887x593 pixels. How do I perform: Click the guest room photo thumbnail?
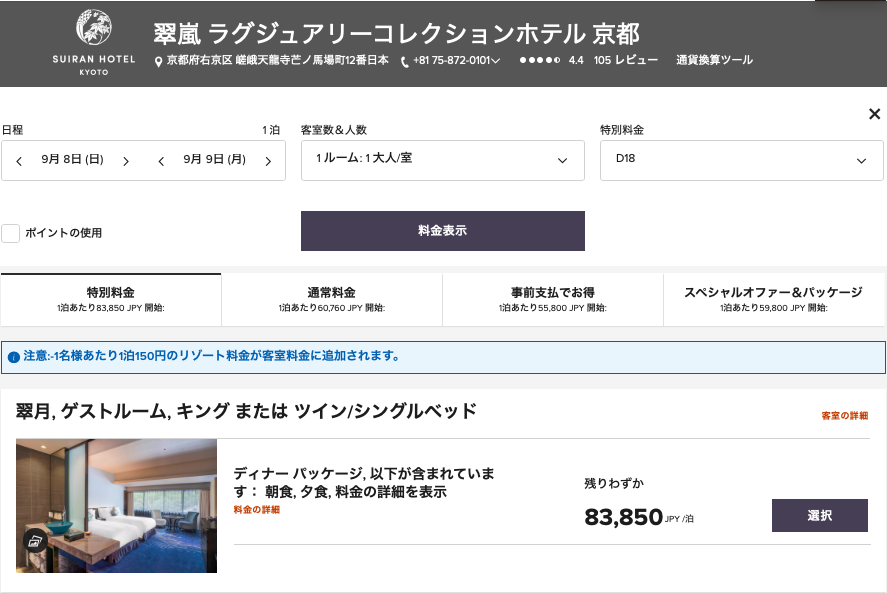(116, 505)
